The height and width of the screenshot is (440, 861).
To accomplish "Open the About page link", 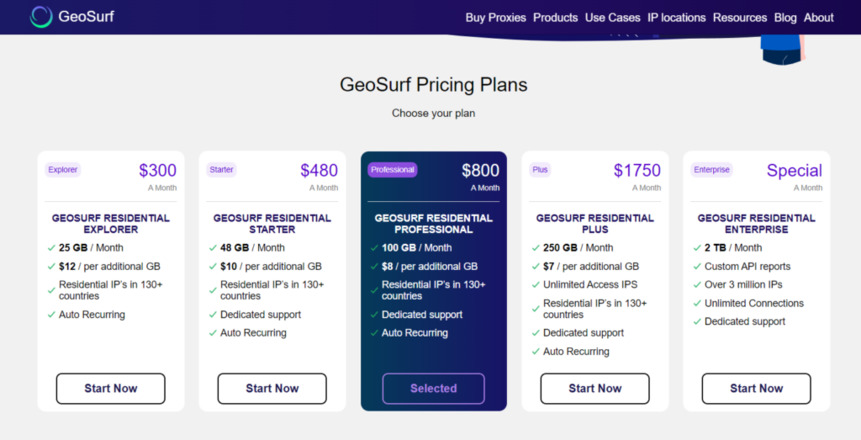I will click(x=819, y=18).
